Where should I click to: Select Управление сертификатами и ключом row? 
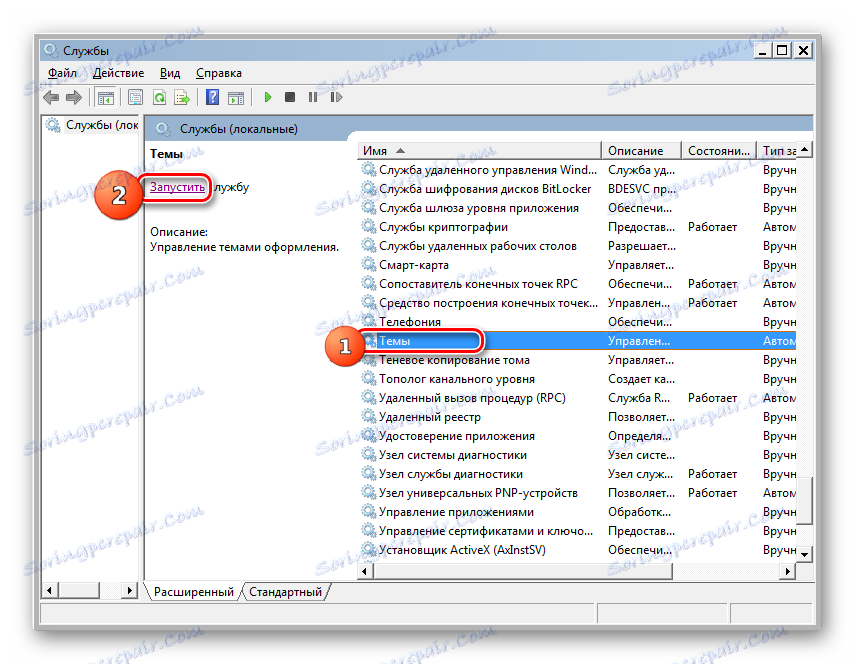[577, 530]
